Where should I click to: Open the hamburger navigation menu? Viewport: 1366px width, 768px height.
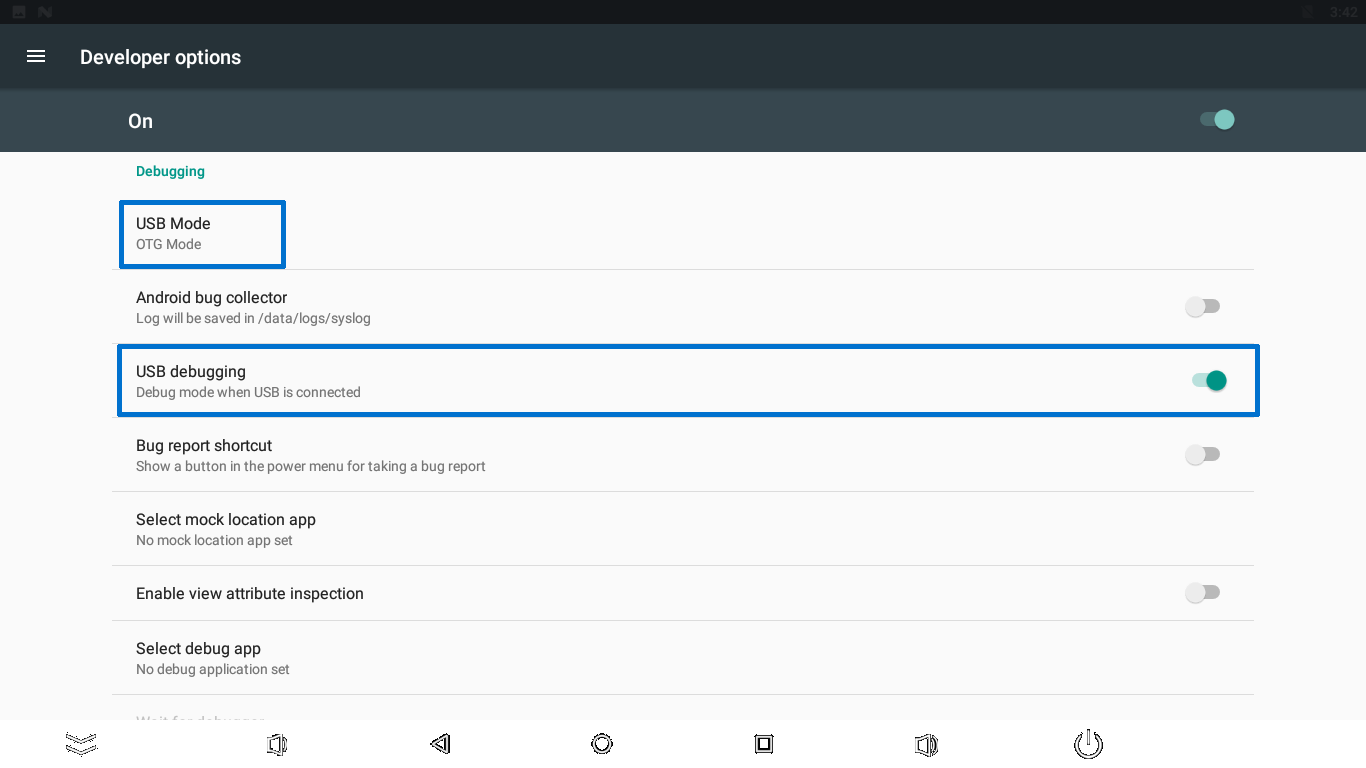36,57
